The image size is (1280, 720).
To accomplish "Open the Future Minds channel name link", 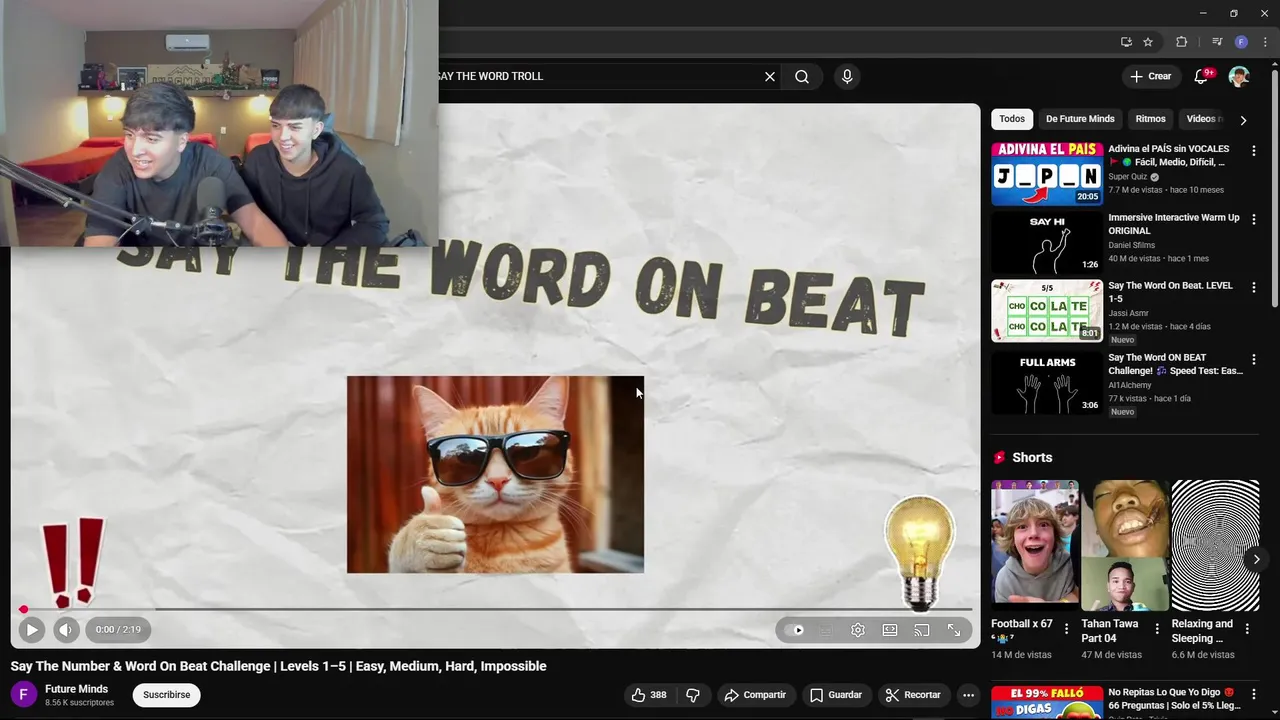I will [x=76, y=689].
